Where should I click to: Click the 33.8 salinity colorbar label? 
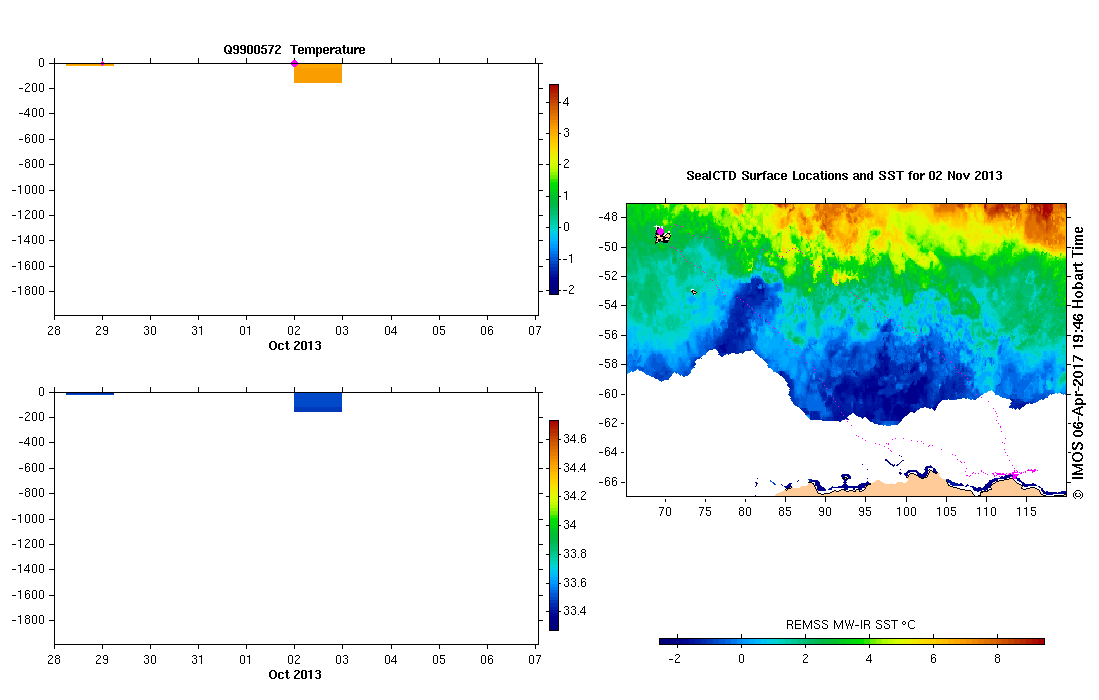coord(575,554)
